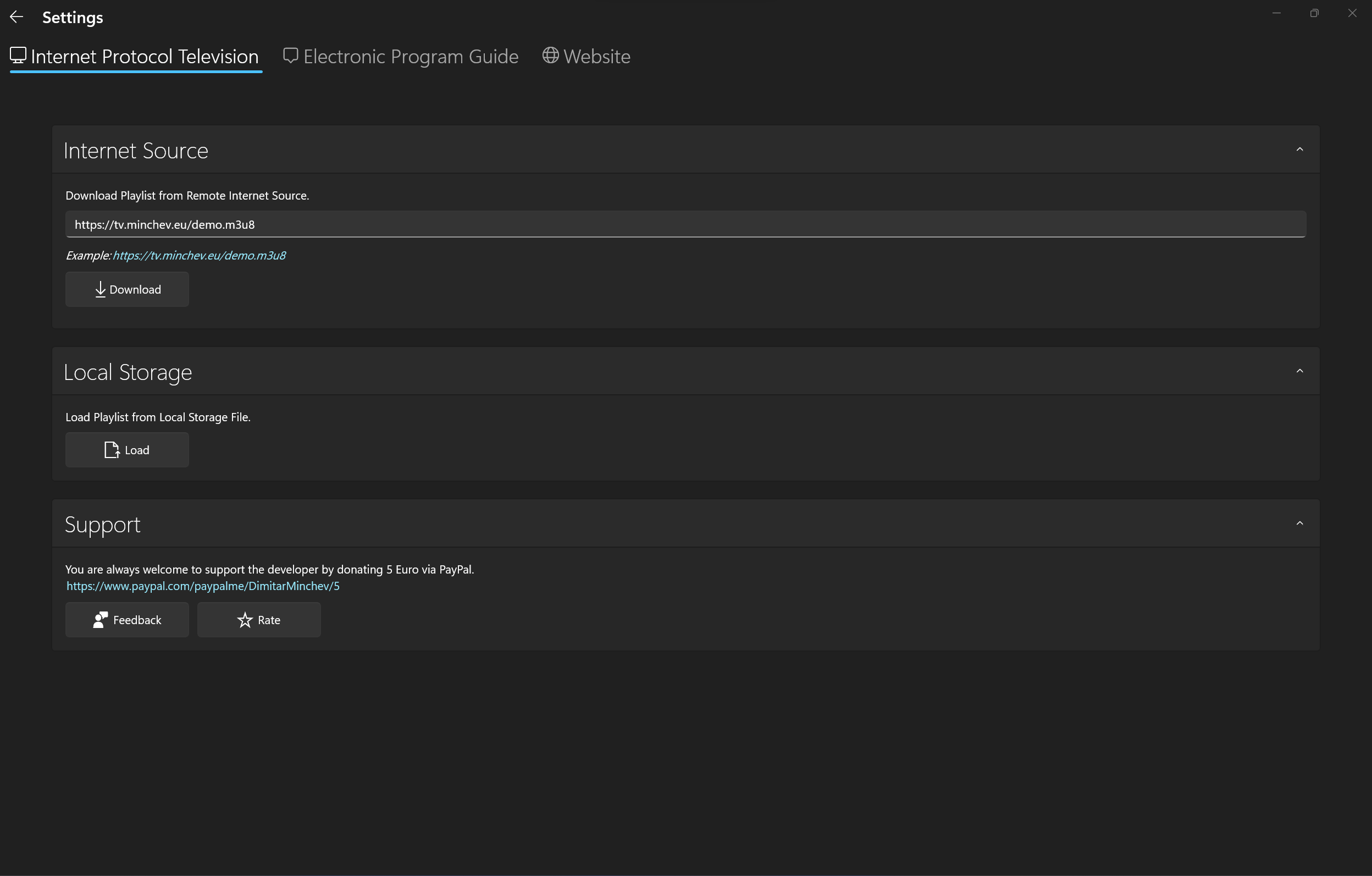This screenshot has width=1372, height=876.
Task: Click the Rate button
Action: [259, 620]
